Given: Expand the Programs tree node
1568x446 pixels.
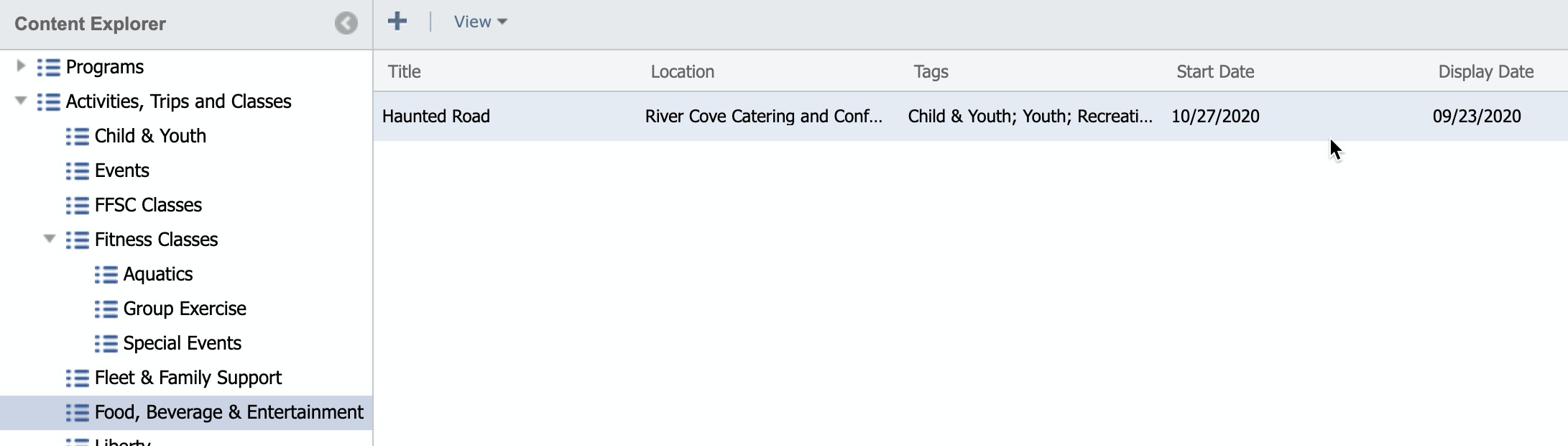Looking at the screenshot, I should pos(21,66).
